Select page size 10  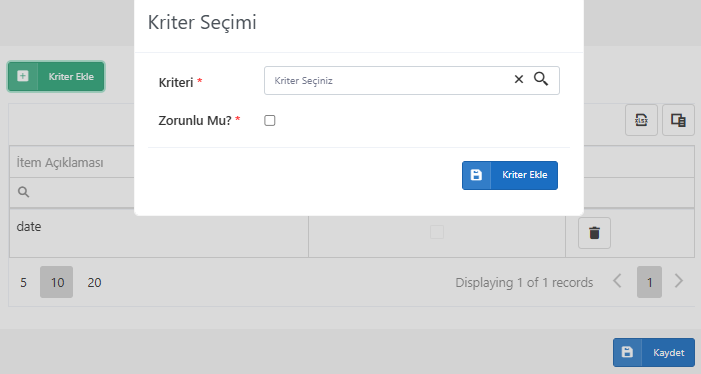(57, 282)
